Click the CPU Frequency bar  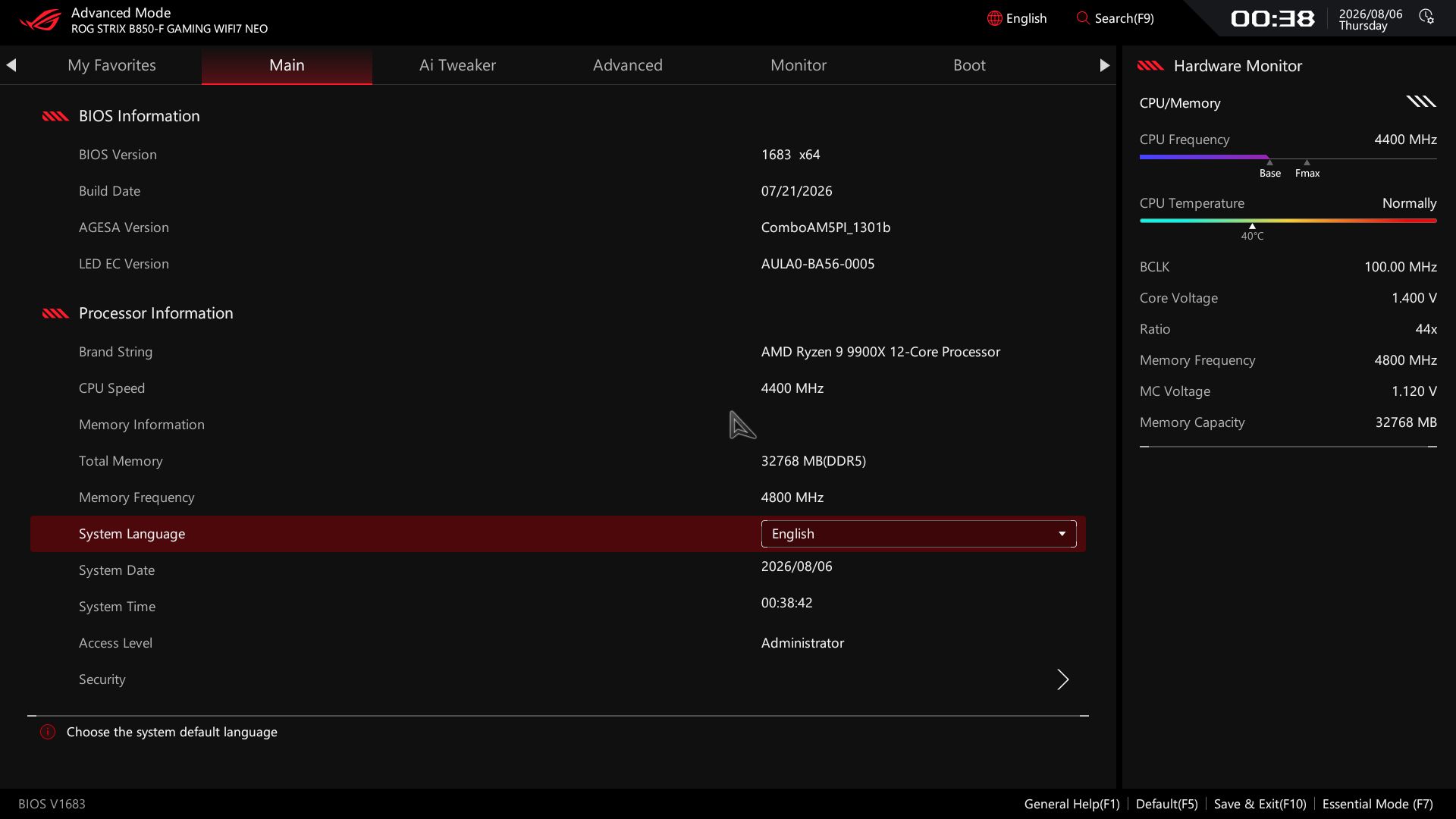click(x=1288, y=158)
